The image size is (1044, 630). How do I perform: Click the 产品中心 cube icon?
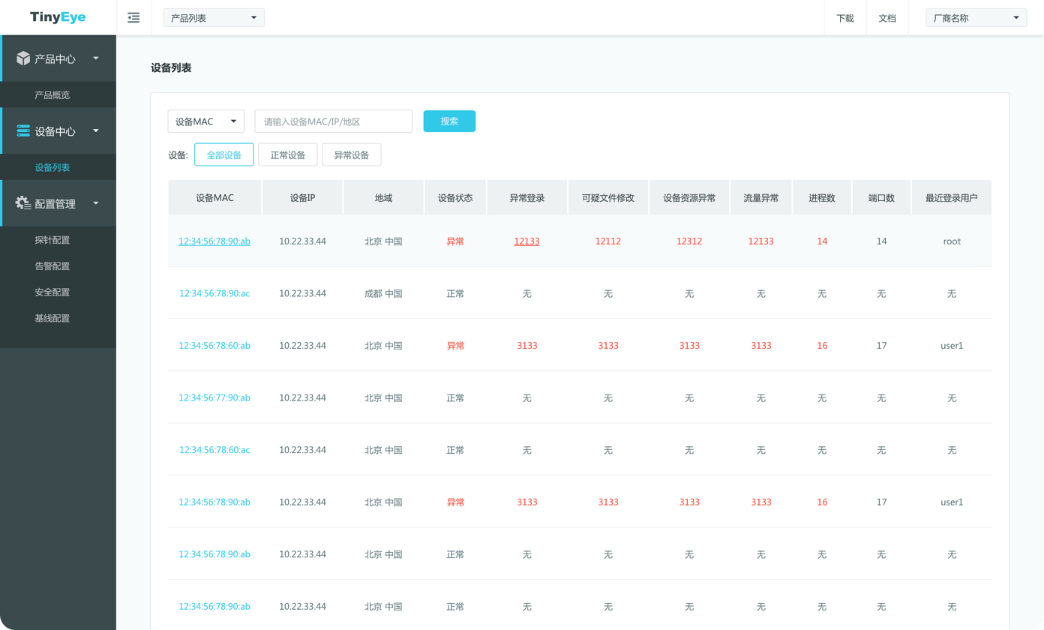pyautogui.click(x=23, y=59)
